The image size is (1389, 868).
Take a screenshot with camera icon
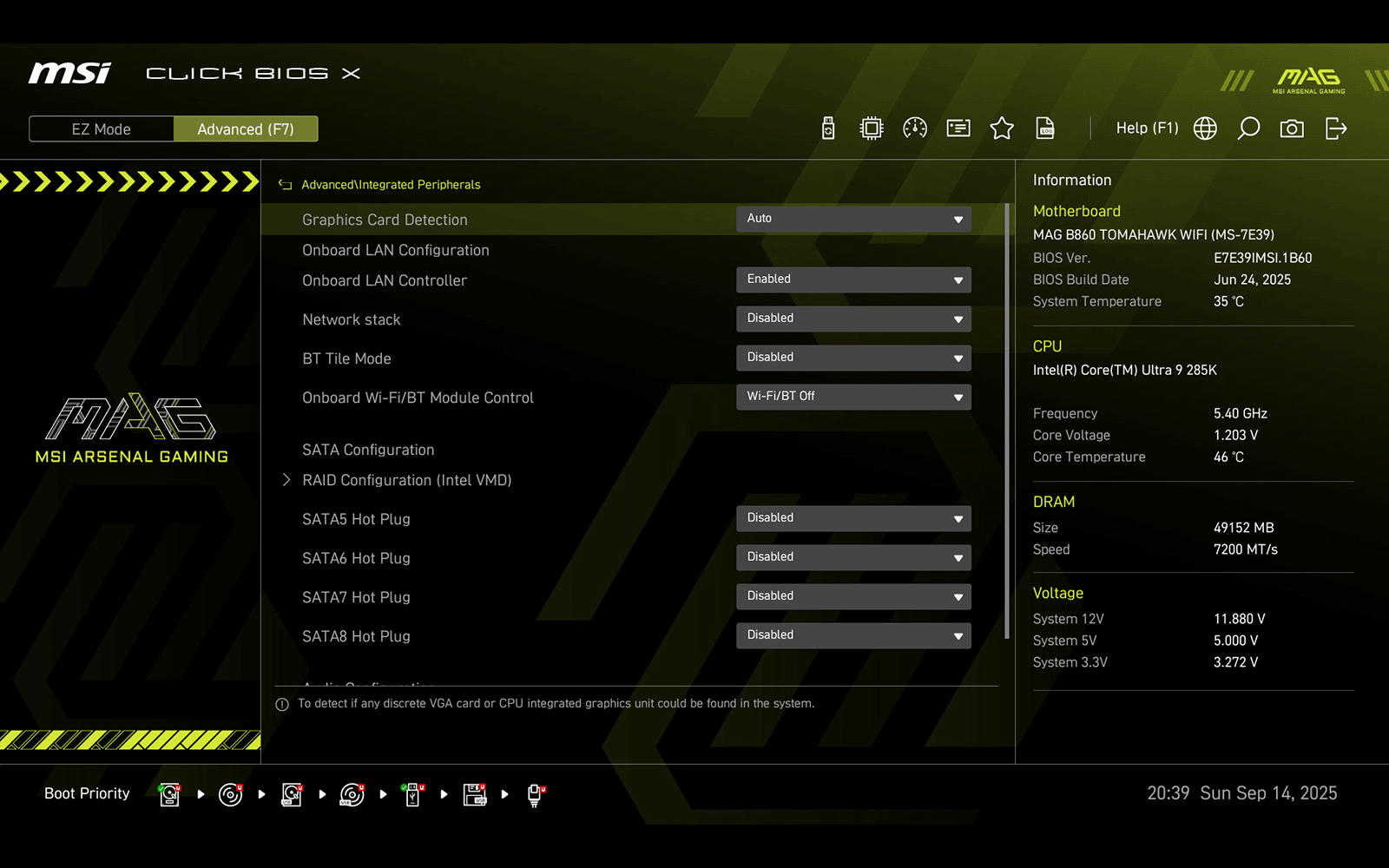click(x=1292, y=128)
